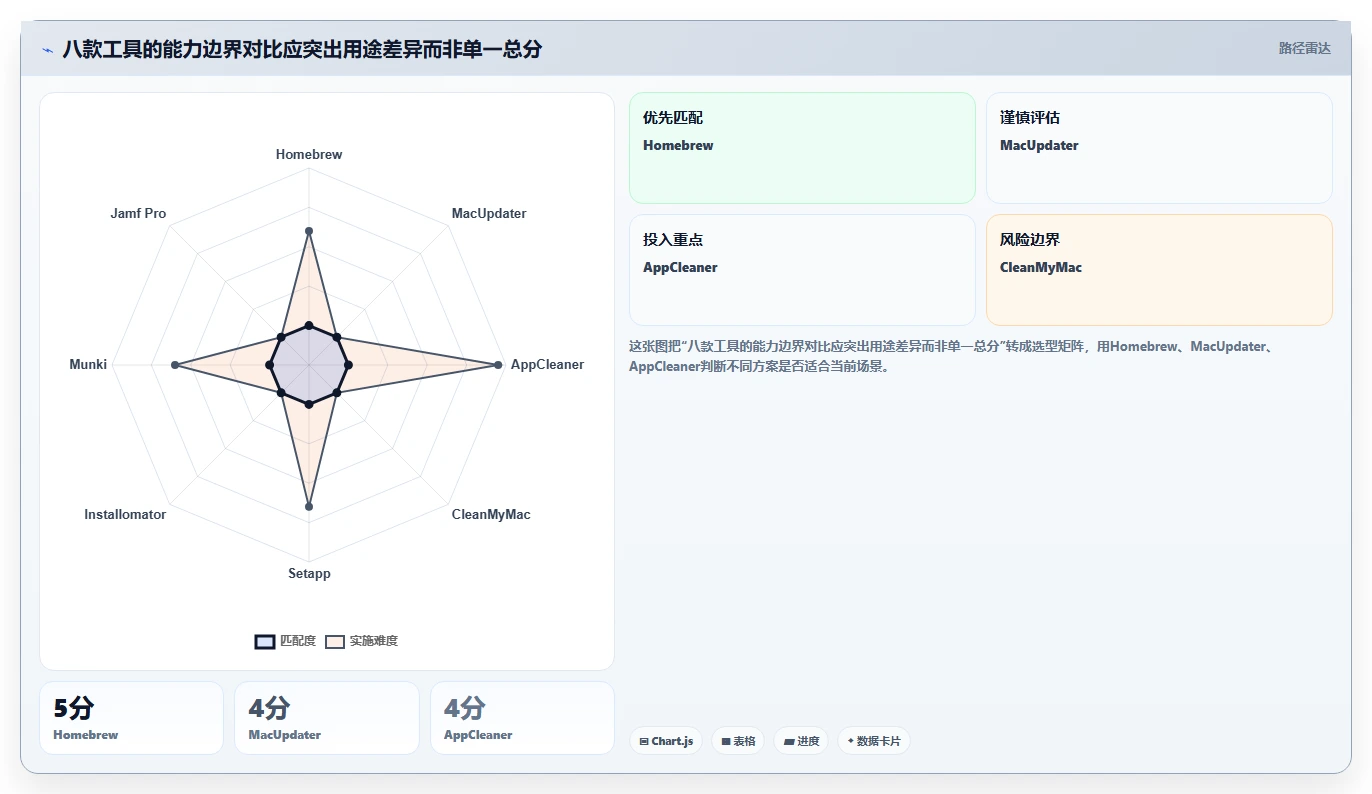Click the outer data point on Munki axis
The image size is (1372, 794).
click(175, 365)
